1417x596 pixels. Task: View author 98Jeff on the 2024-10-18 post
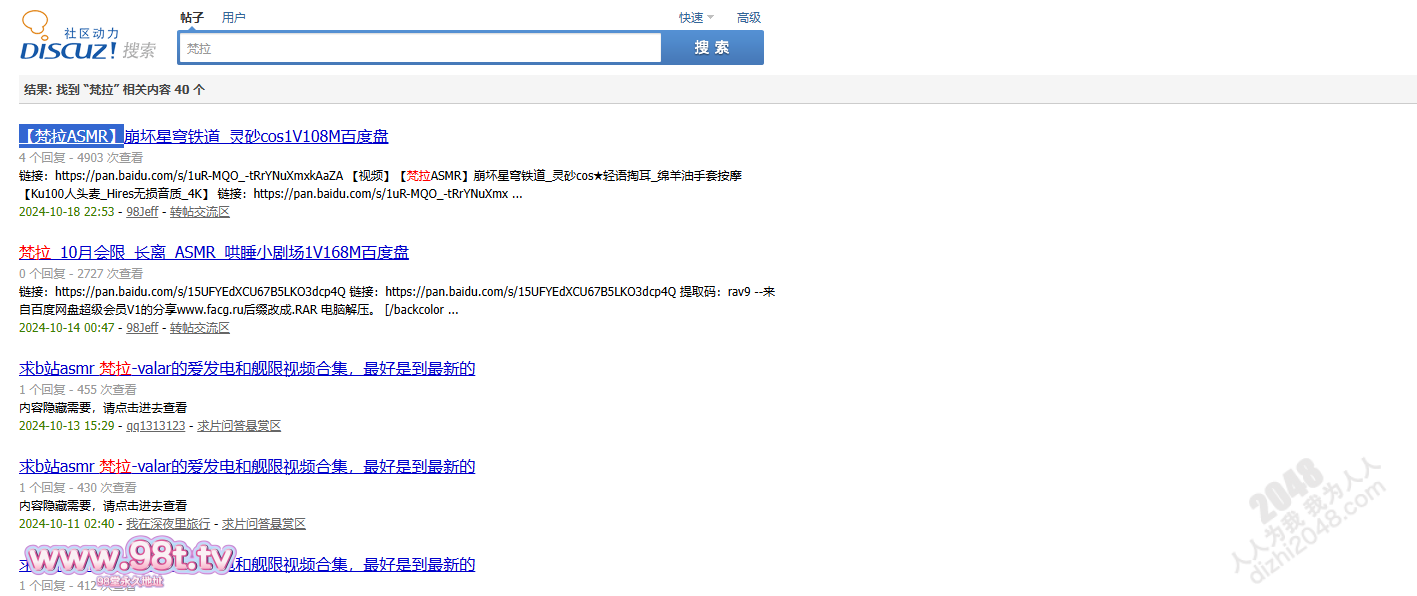click(x=142, y=212)
